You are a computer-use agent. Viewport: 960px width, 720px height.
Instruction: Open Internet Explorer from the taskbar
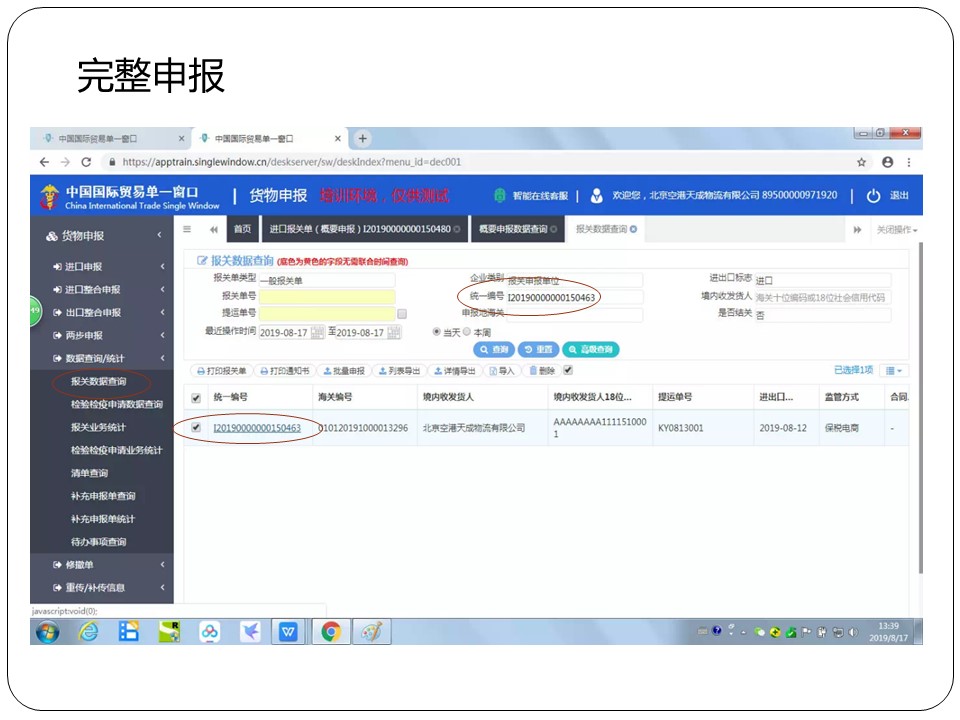coord(88,632)
